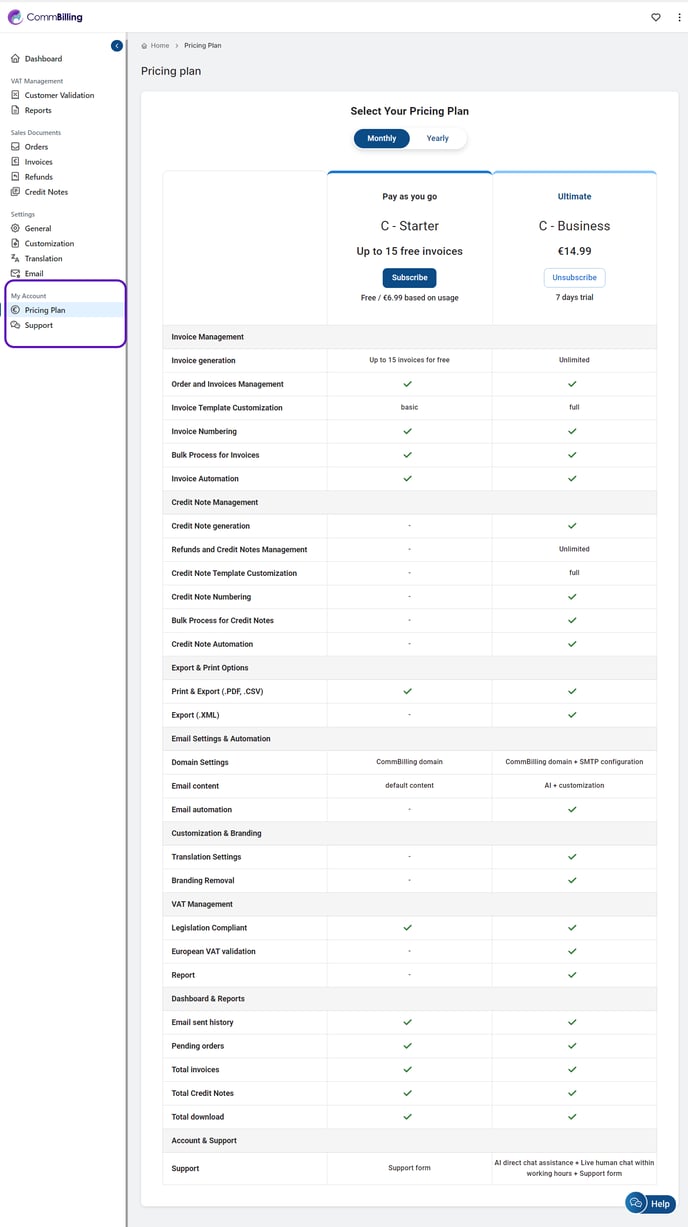Click the heart icon in top bar
The height and width of the screenshot is (1227, 688).
(656, 17)
